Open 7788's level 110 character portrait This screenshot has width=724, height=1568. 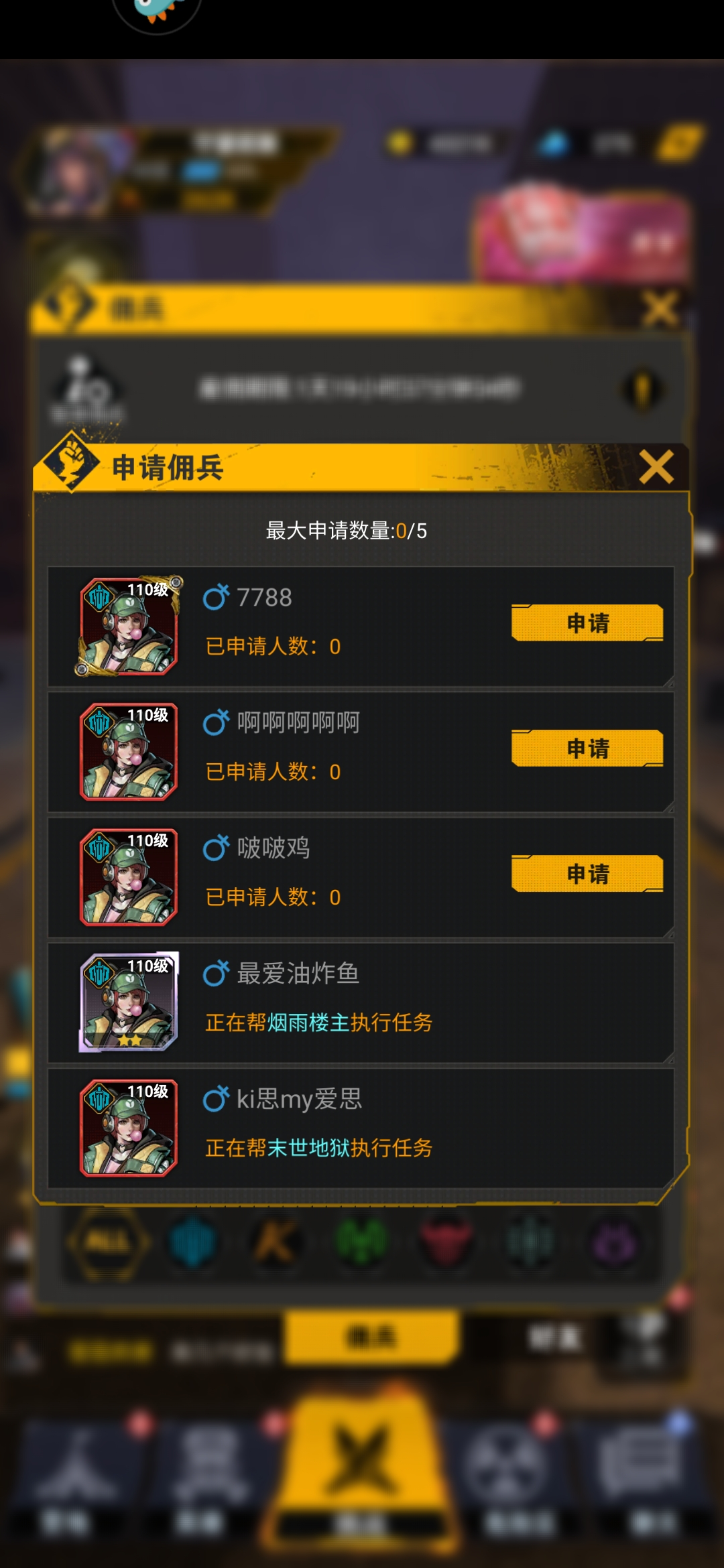click(129, 625)
